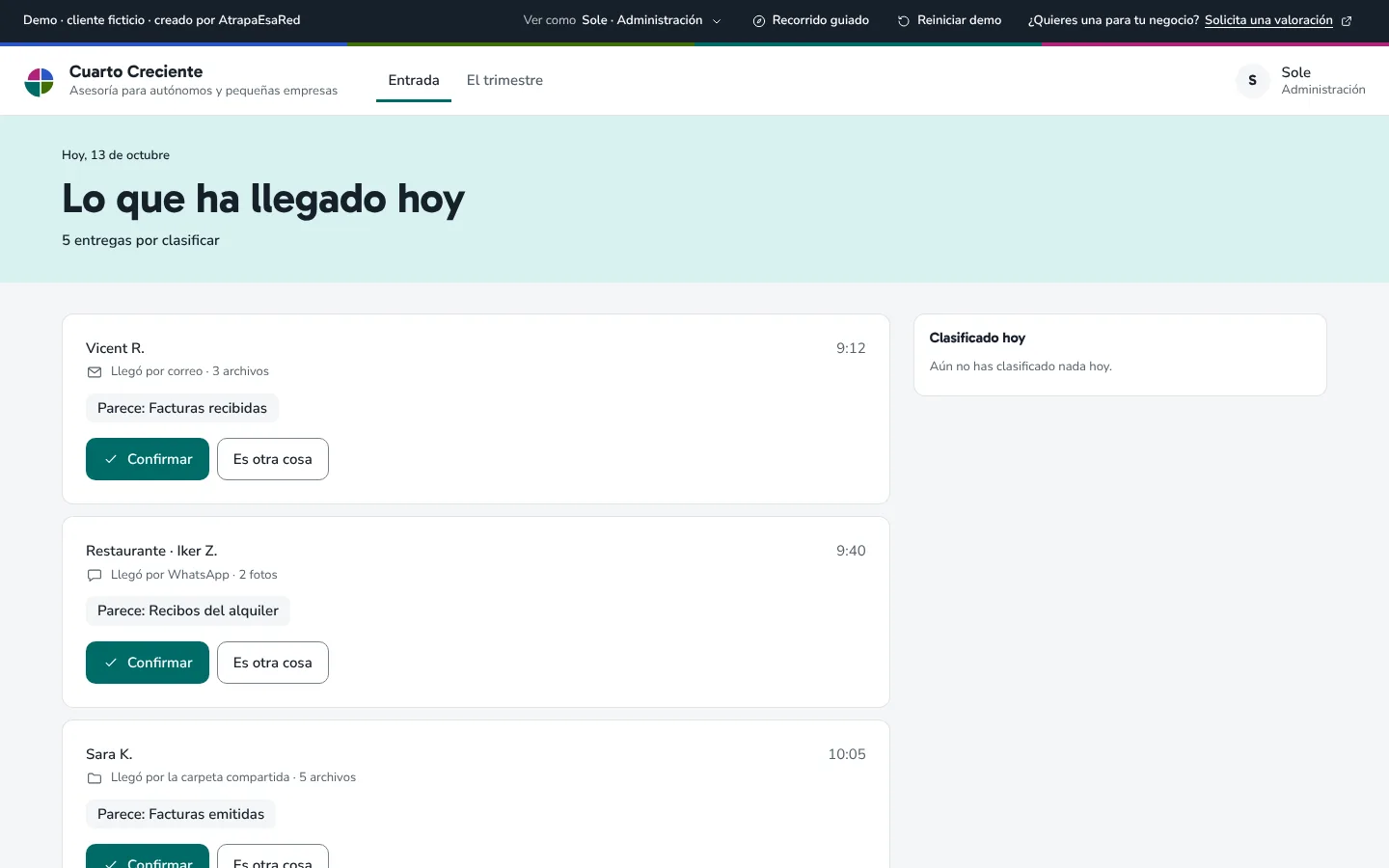Click Llegó por WhatsApp · 2 fotos

(x=194, y=575)
